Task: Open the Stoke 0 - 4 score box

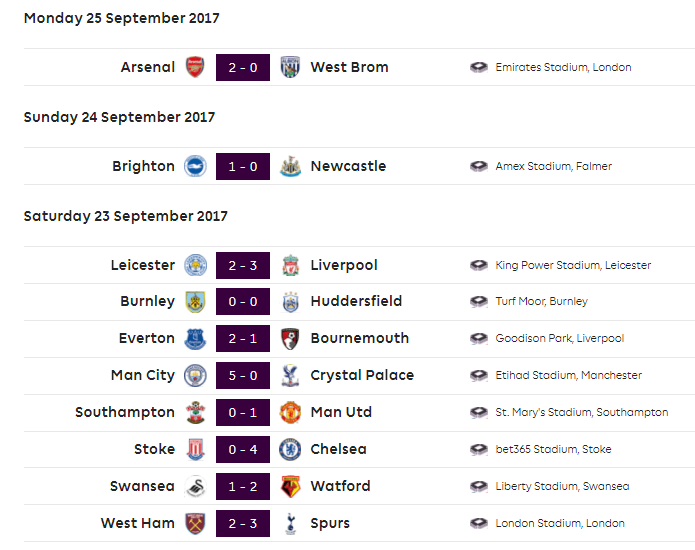Action: coord(243,449)
